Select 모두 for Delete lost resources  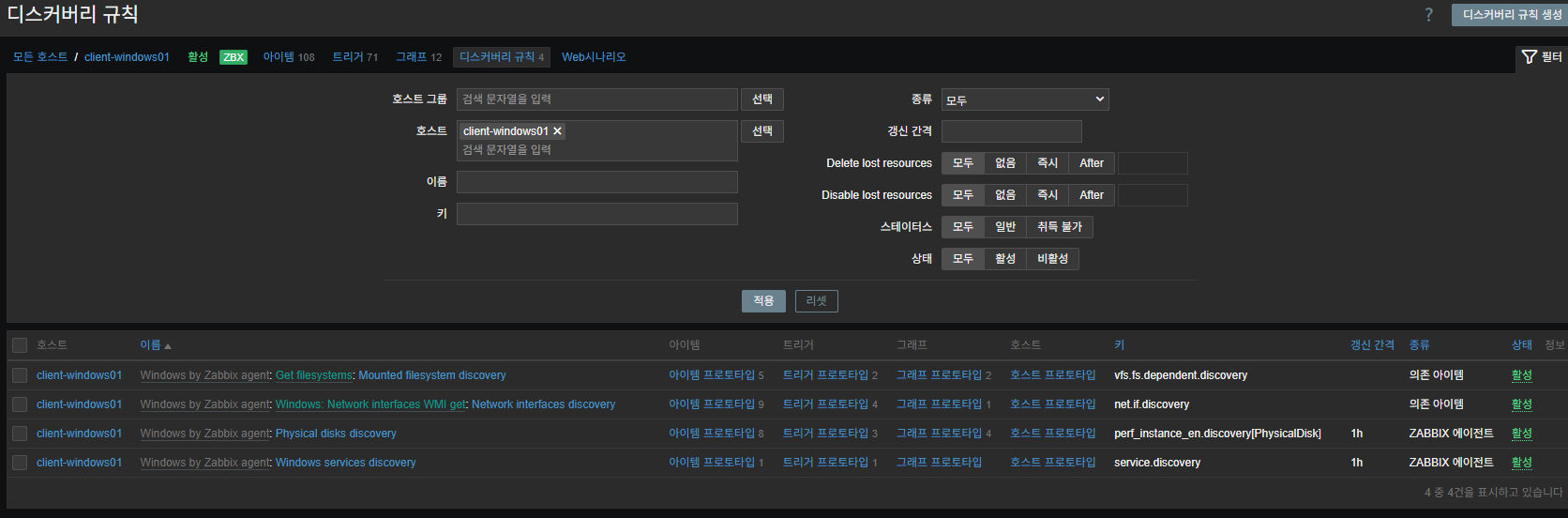(x=963, y=163)
